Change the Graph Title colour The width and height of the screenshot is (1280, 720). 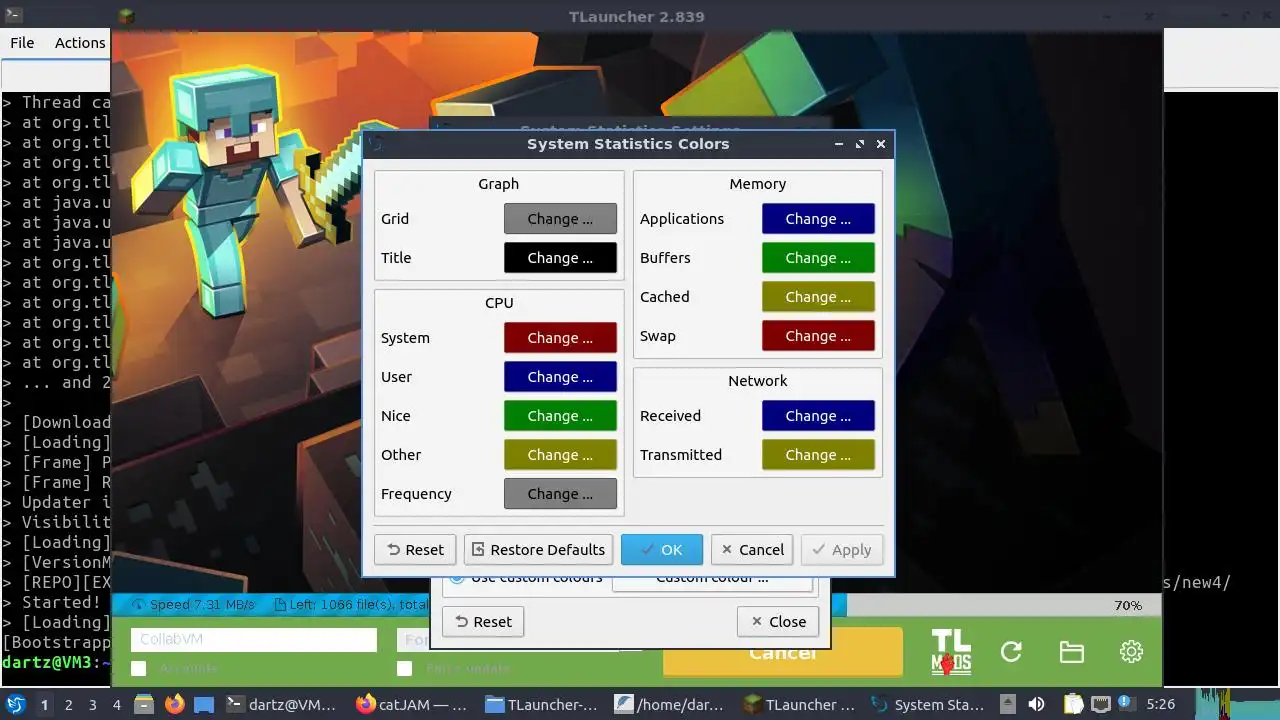click(x=560, y=258)
